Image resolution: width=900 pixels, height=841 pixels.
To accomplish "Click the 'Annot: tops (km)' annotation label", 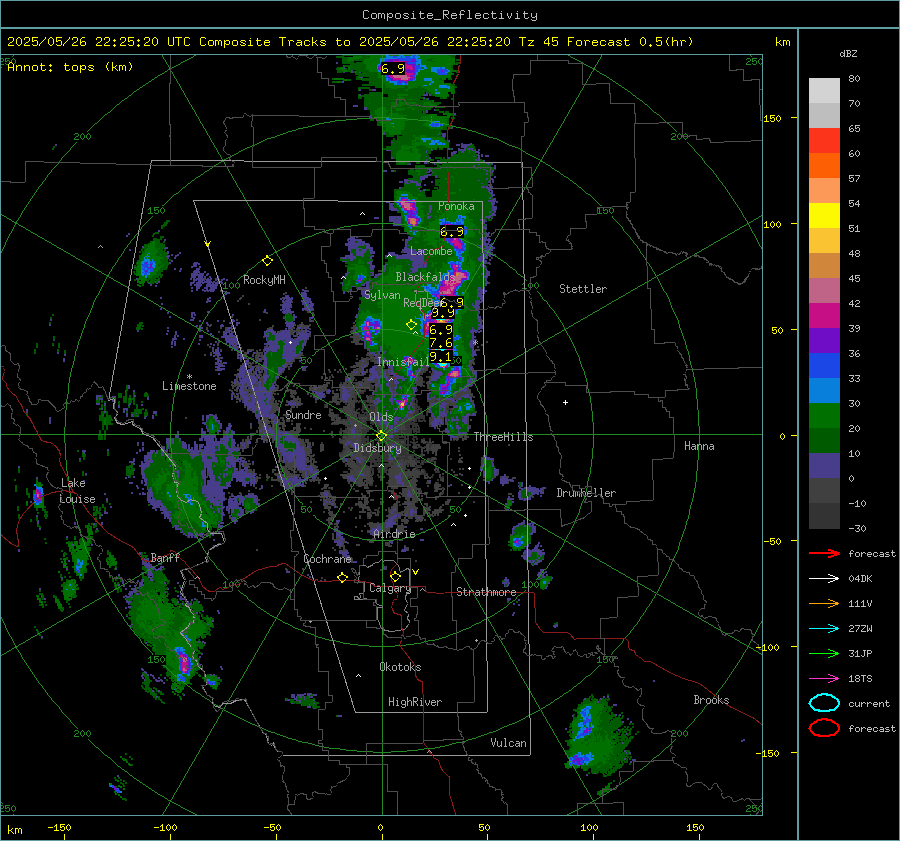I will [70, 67].
